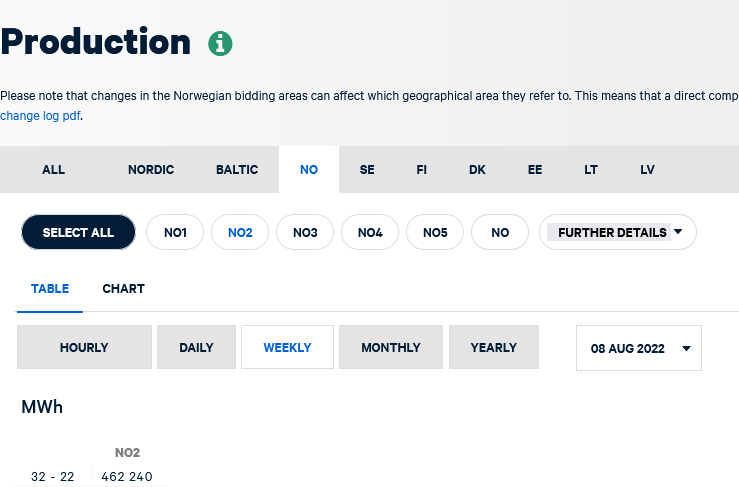The image size is (739, 487).
Task: Toggle the NO3 bidding area
Action: [305, 232]
